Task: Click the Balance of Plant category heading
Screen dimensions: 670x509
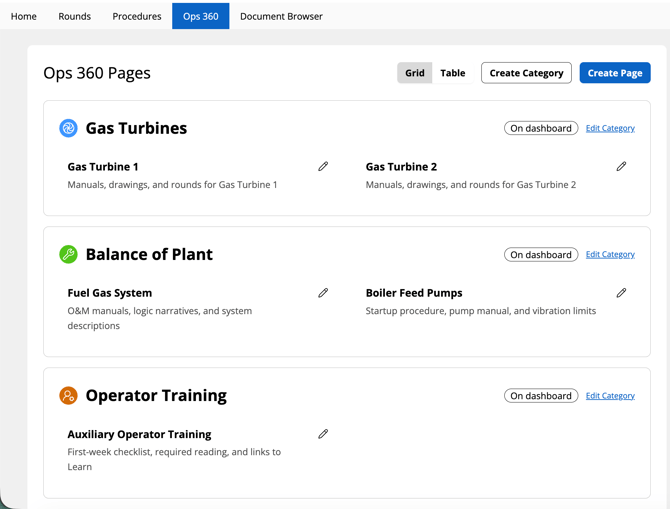Action: [149, 254]
